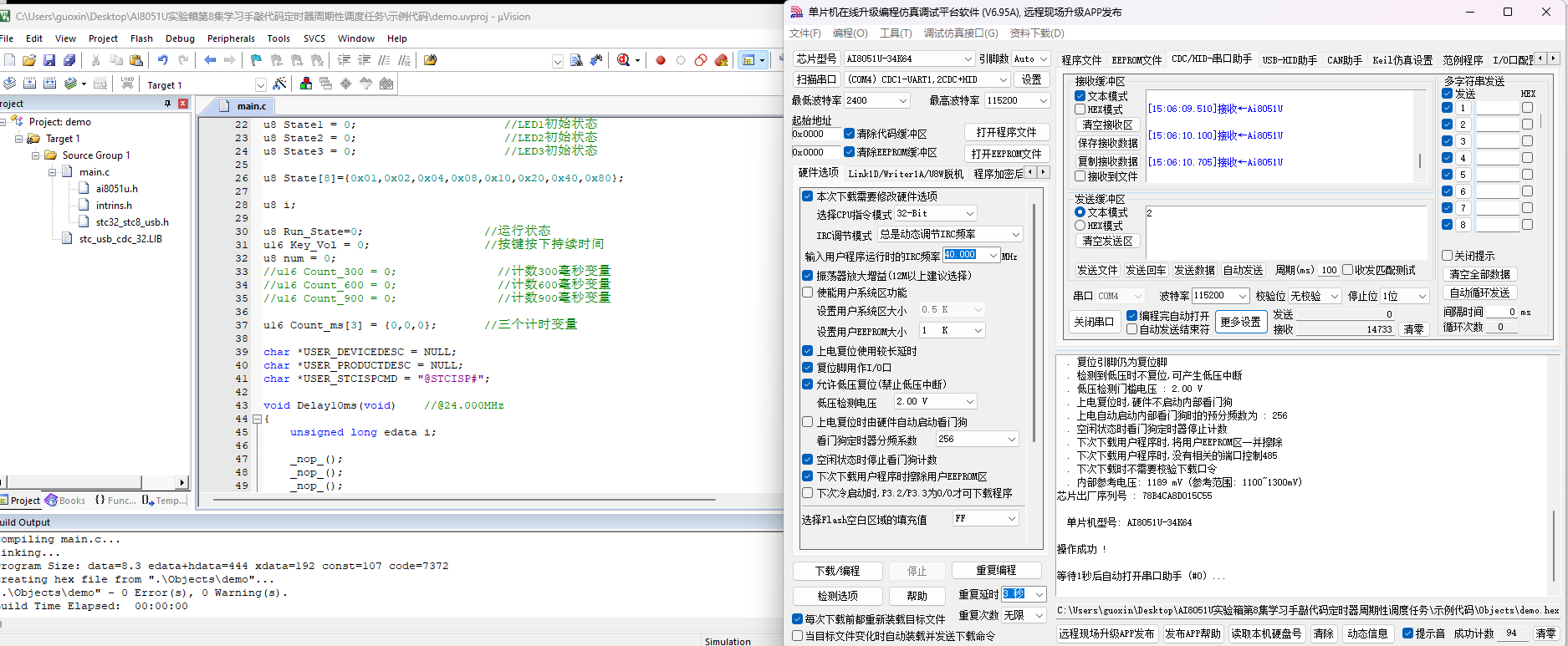Click the 打开程序文件 button
This screenshot has width=1568, height=646.
(x=1006, y=133)
